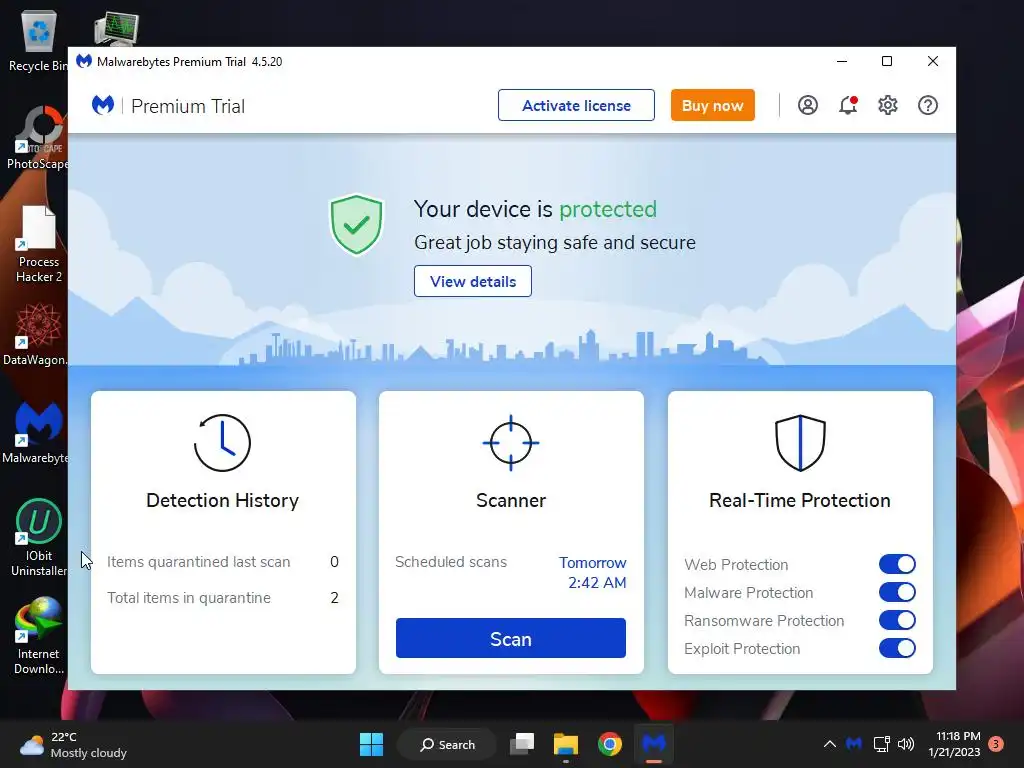This screenshot has width=1024, height=768.
Task: Click the Real-Time Protection shield icon
Action: (x=800, y=443)
